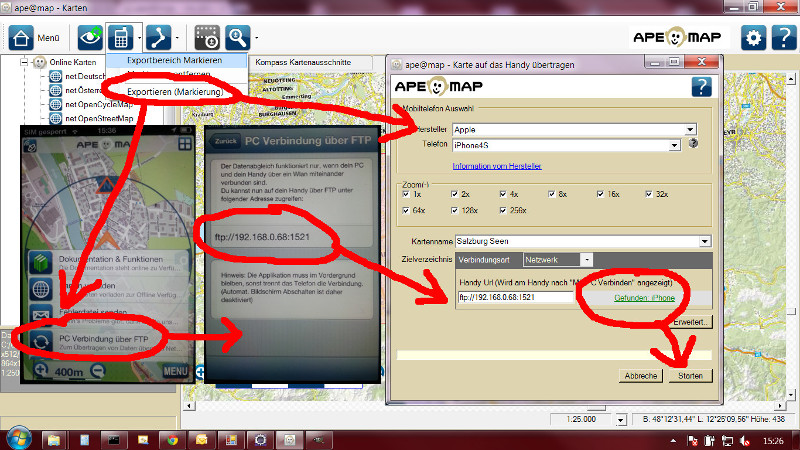Toggle the 2x zoom checkbox

453,193
